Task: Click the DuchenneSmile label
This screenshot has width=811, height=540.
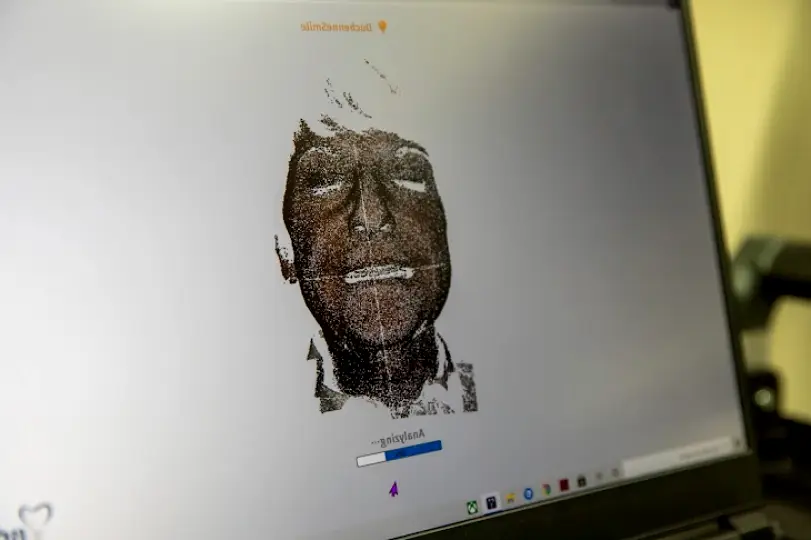Action: (336, 27)
